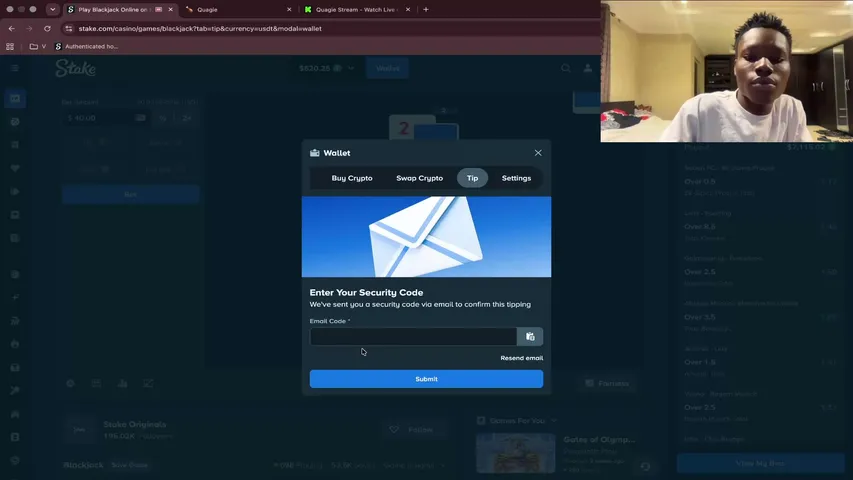Viewport: 853px width, 480px height.
Task: Open a new browser tab
Action: tap(426, 9)
